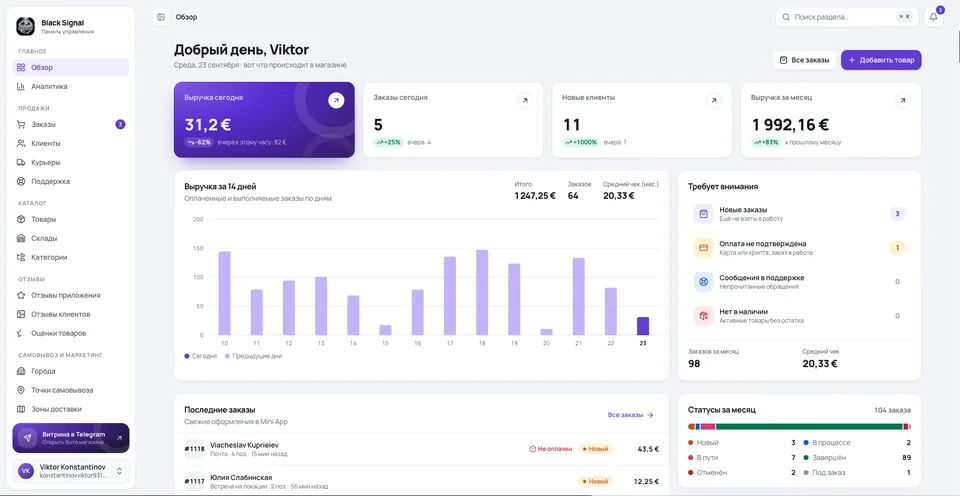Click the Добавить товар button
Screen dimensions: 960x496
click(x=881, y=60)
